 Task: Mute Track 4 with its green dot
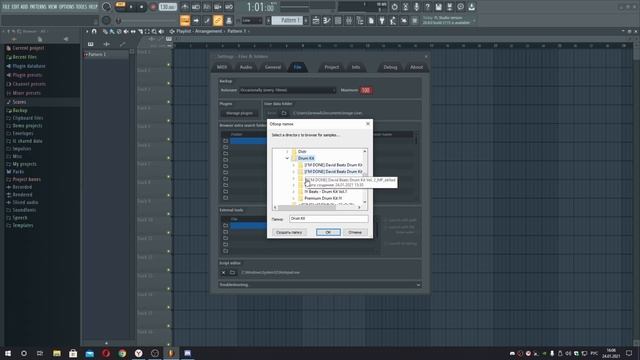tap(168, 121)
